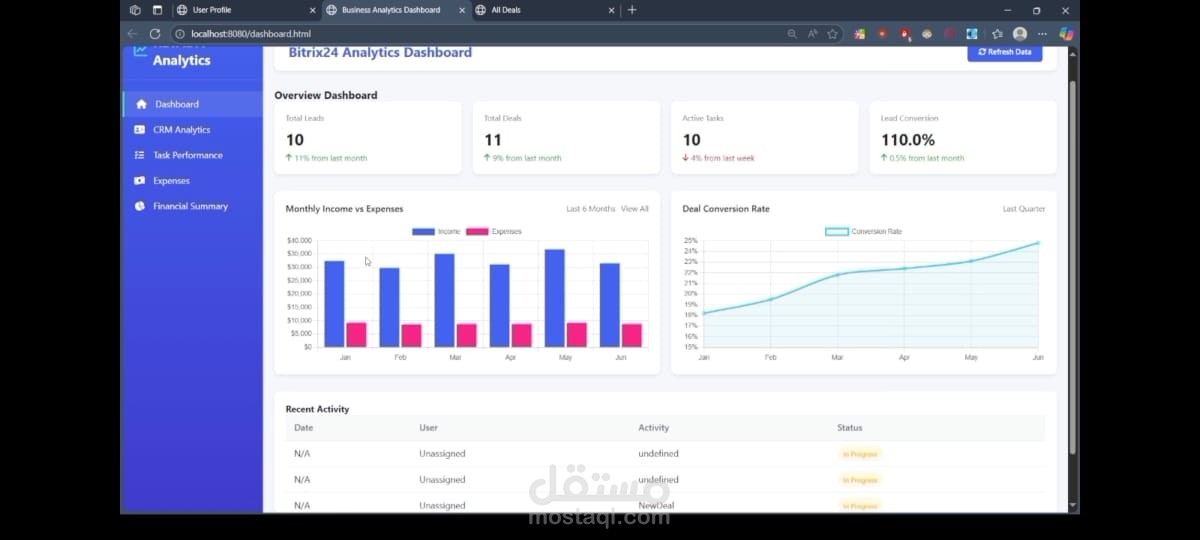Click the May income bar
Screen dimensions: 1200x540
(x=555, y=298)
